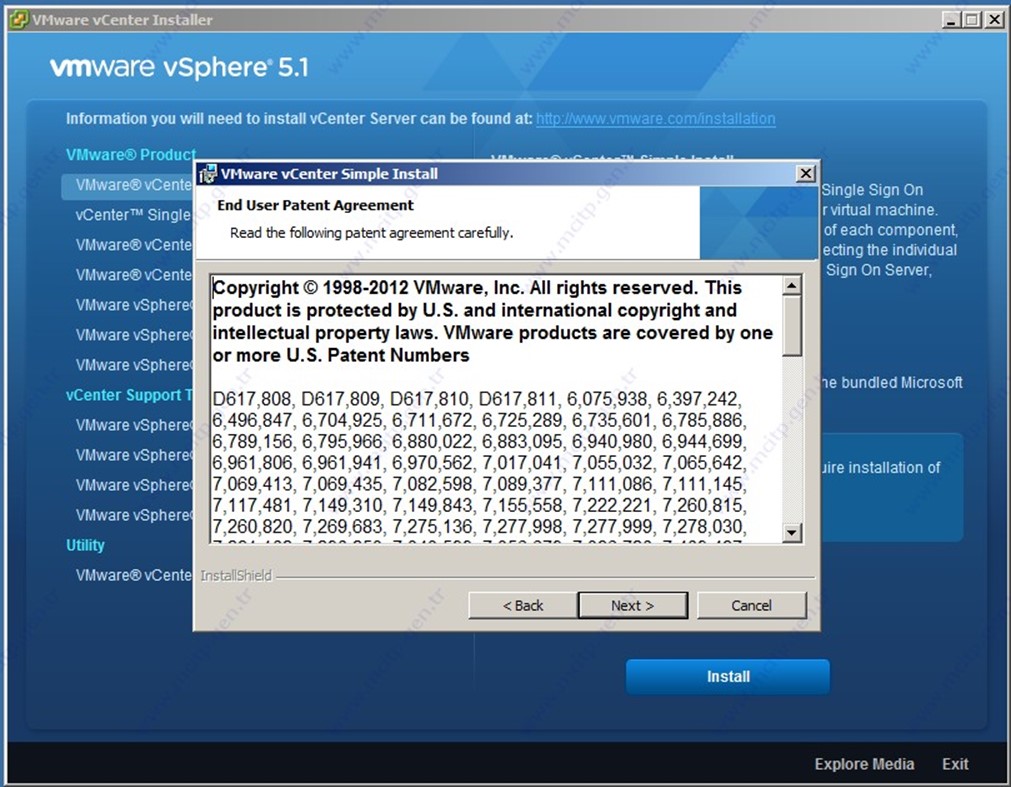Open the vmware.com installation link
Viewport: 1011px width, 787px height.
pos(656,119)
